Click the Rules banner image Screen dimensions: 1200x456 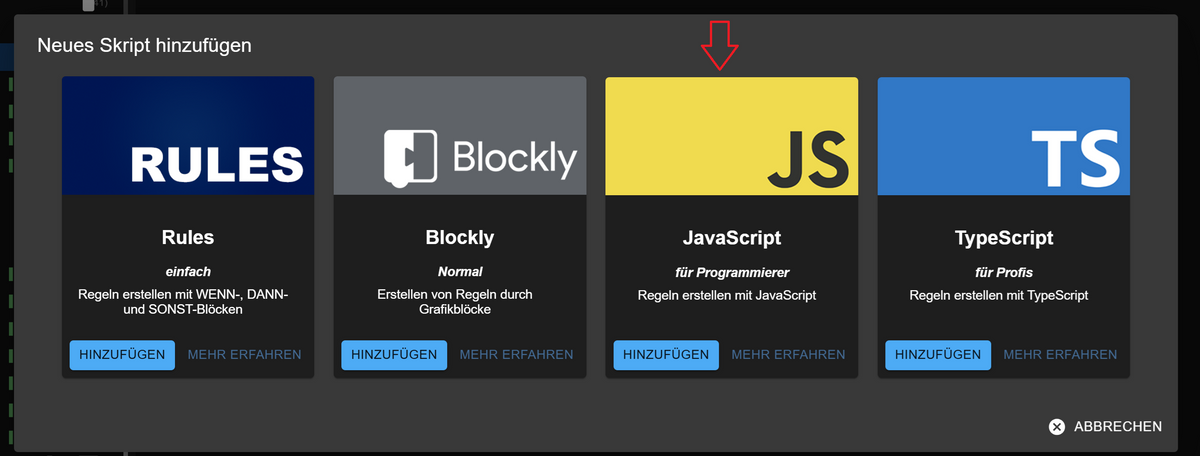(x=188, y=136)
